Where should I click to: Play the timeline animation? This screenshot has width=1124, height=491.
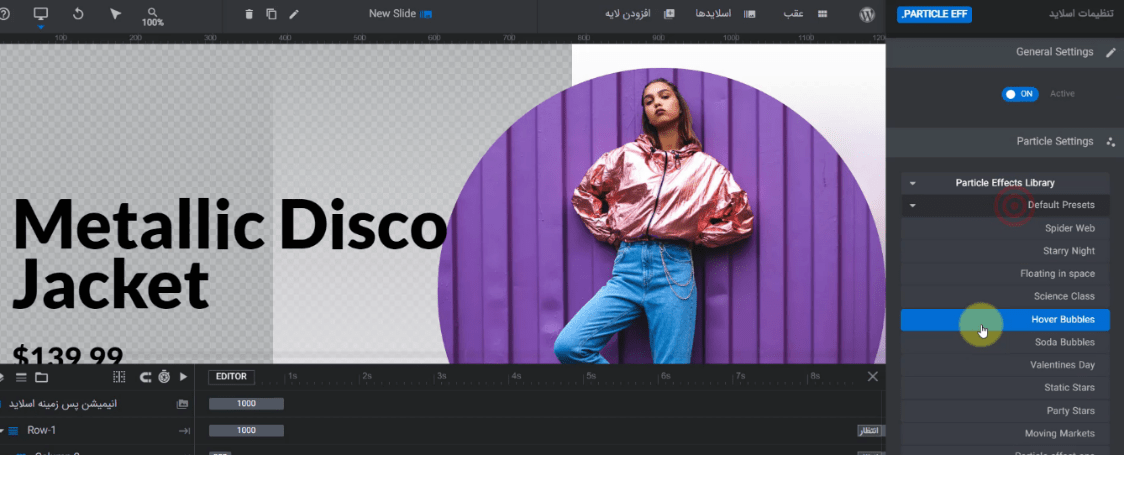point(183,377)
